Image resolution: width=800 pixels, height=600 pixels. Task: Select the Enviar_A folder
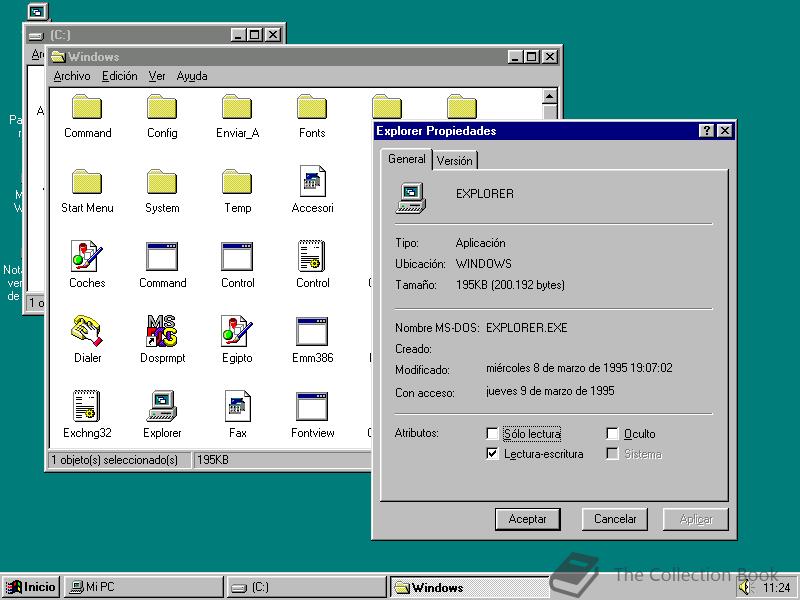pos(237,108)
